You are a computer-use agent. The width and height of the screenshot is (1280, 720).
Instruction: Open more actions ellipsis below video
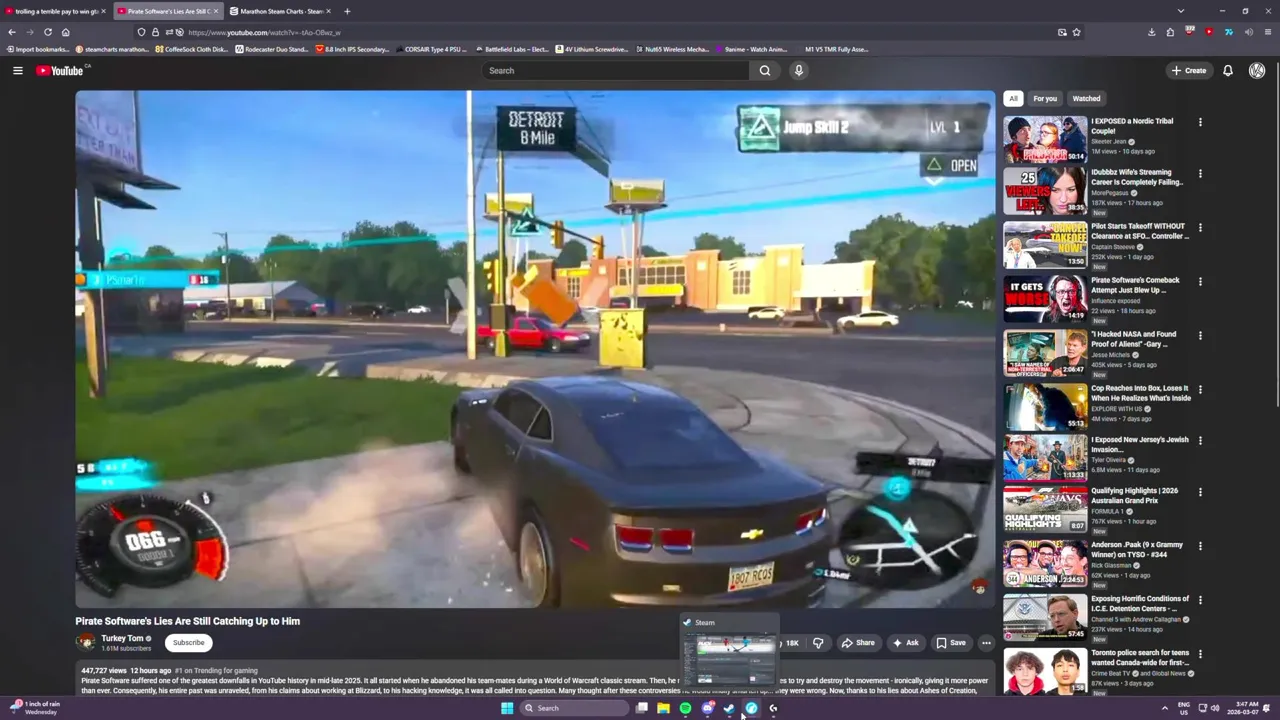986,642
